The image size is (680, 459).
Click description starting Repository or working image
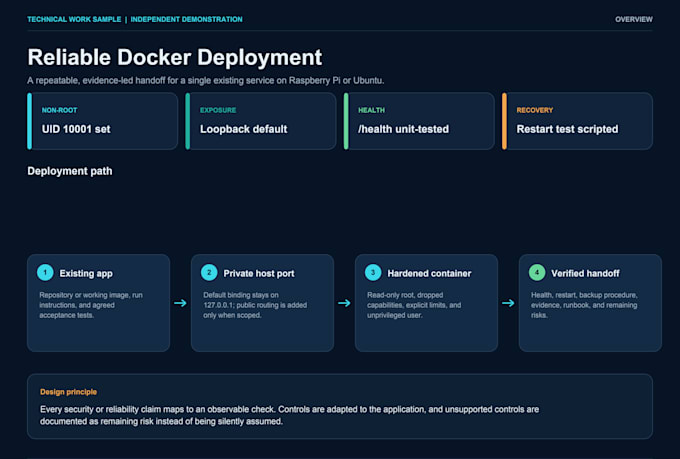tap(91, 305)
